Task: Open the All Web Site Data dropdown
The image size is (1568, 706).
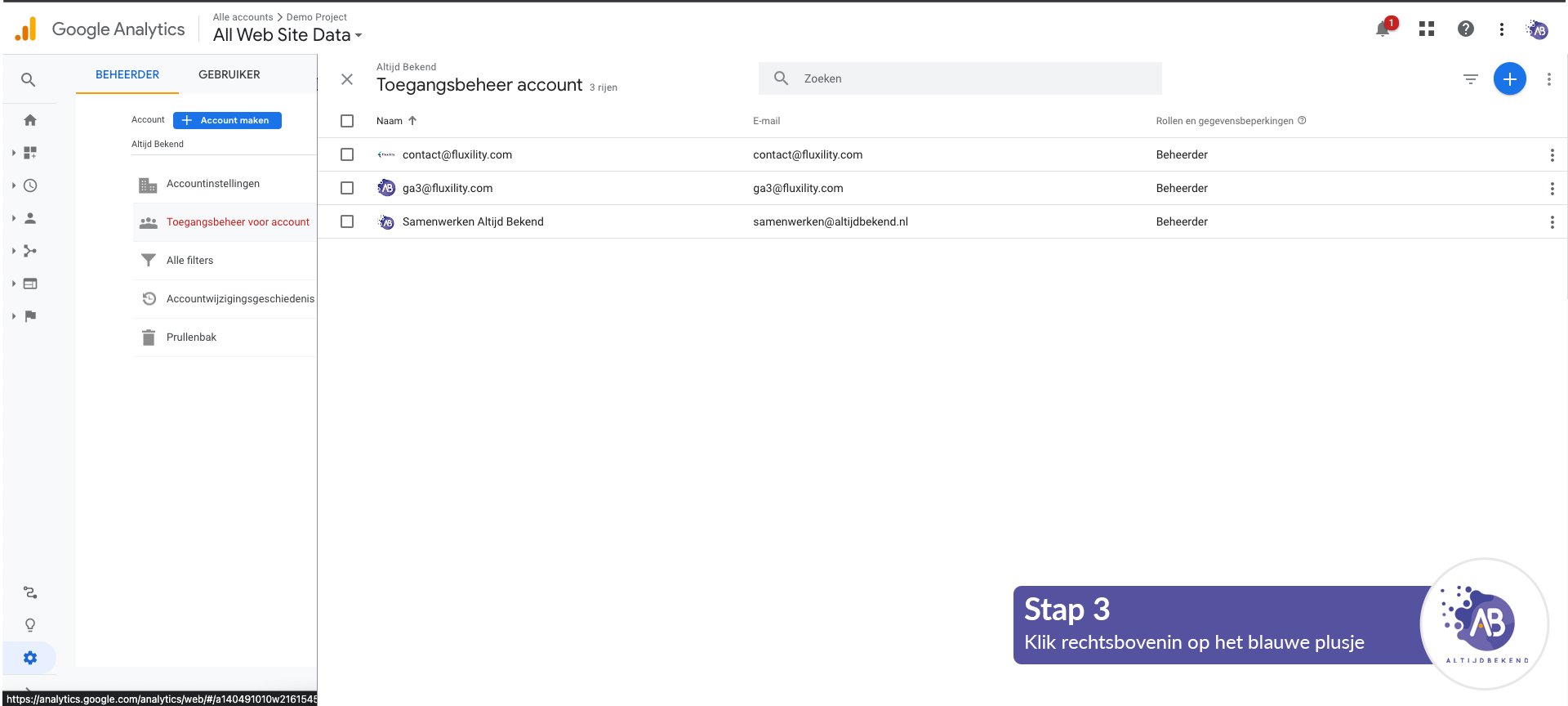Action: click(287, 35)
